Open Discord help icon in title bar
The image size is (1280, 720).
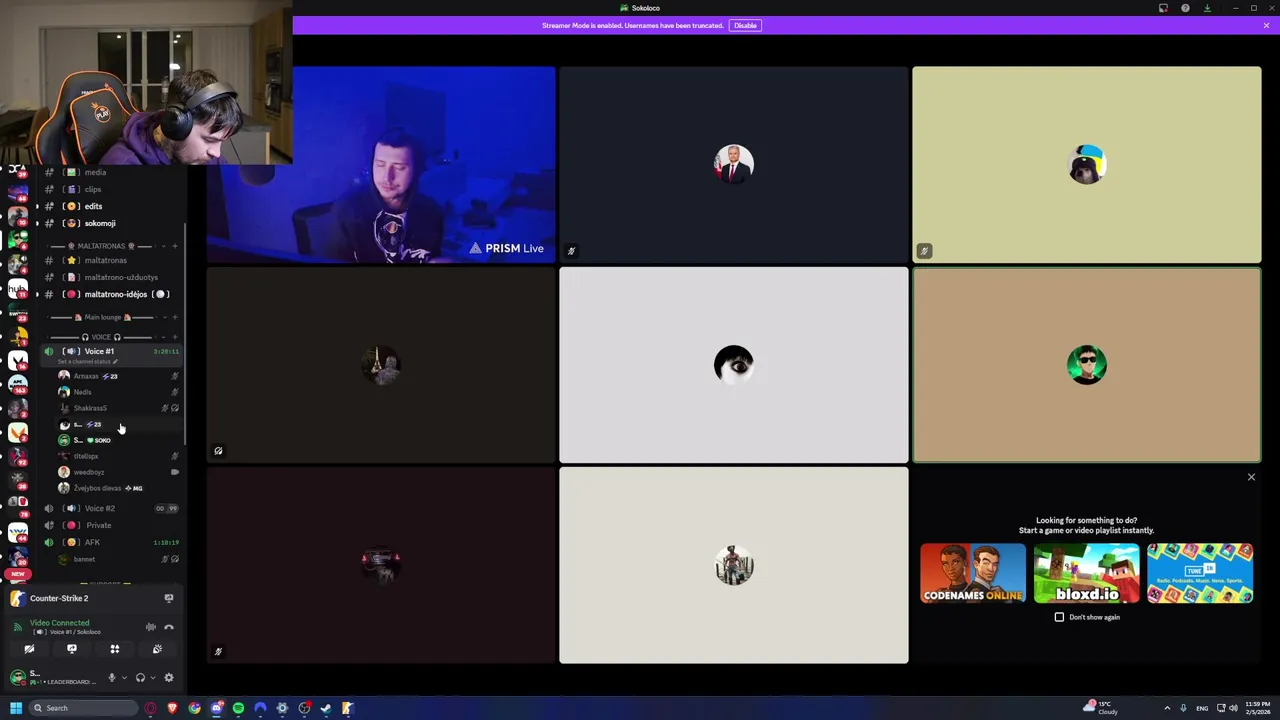[1185, 8]
